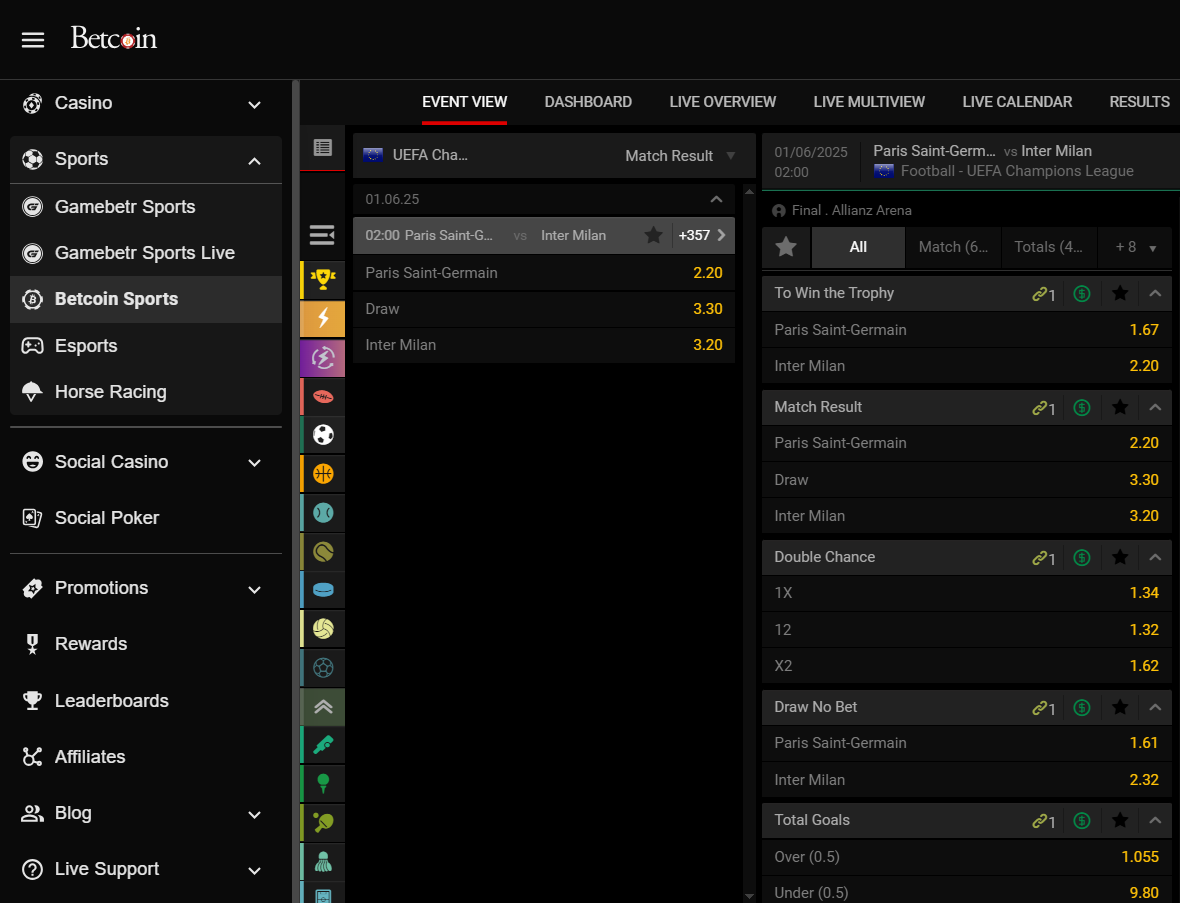Select the Totals (4... markets tab
Viewport: 1180px width, 903px height.
(x=1048, y=247)
